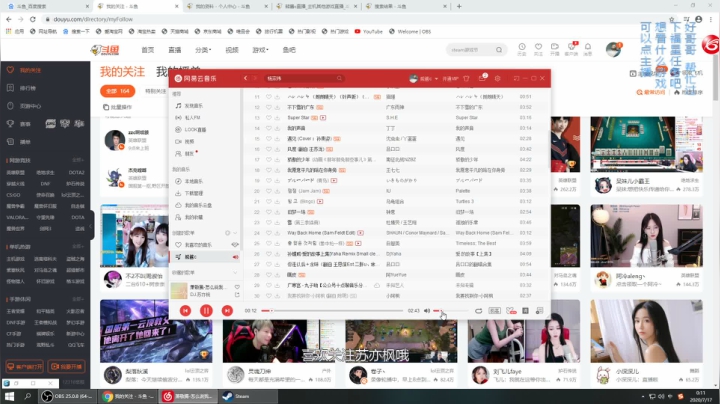This screenshot has height=404, width=720.
Task: Open a new Chrome tab
Action: (x=459, y=6)
